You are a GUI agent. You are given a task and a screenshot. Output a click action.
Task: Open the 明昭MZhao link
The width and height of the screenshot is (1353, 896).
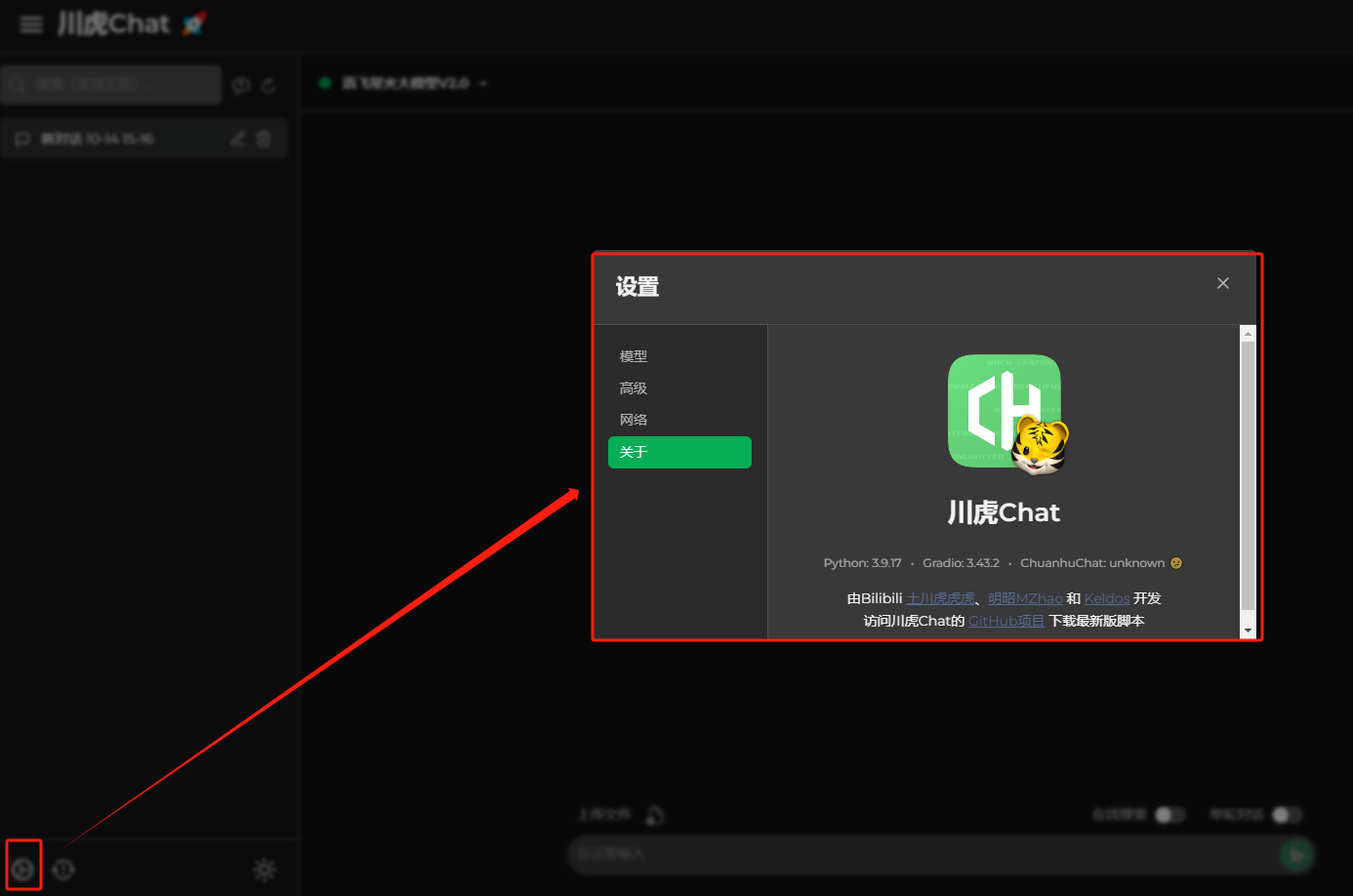[x=1025, y=598]
